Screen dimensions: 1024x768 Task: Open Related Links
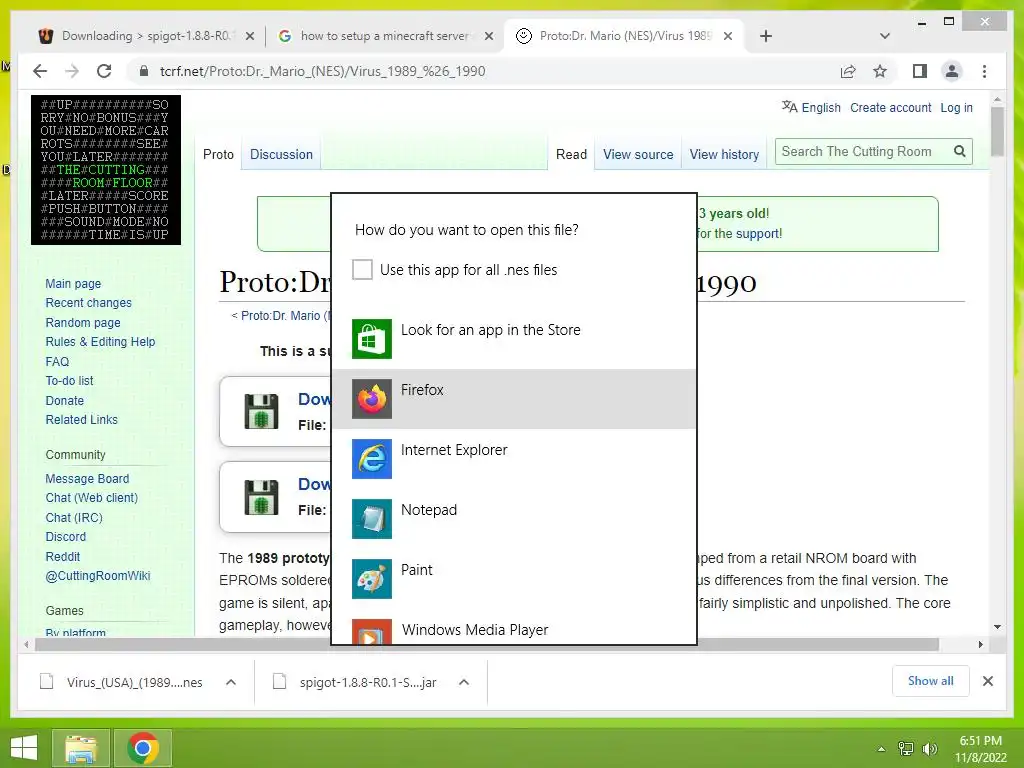click(x=82, y=419)
